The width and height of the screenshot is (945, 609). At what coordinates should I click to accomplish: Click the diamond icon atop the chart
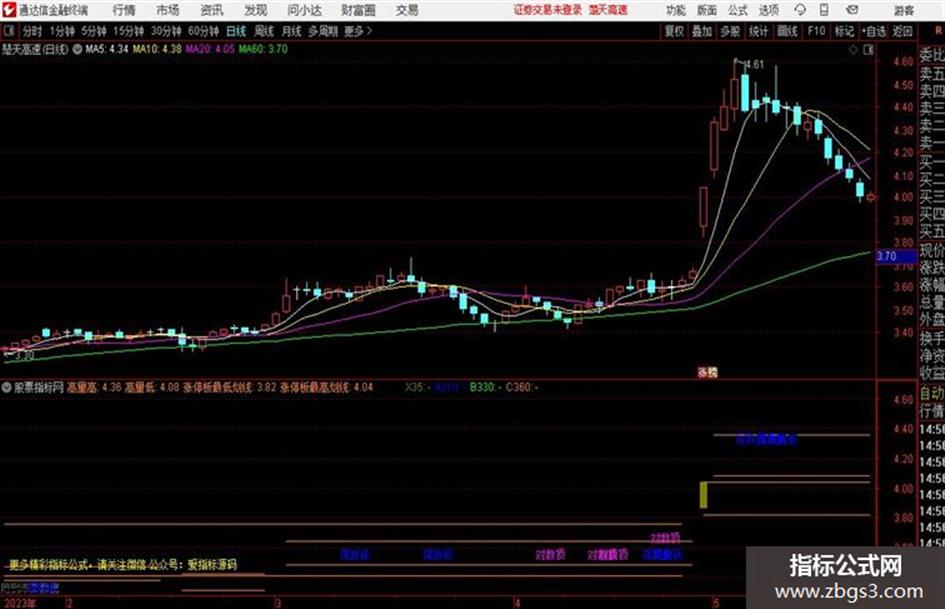(853, 50)
